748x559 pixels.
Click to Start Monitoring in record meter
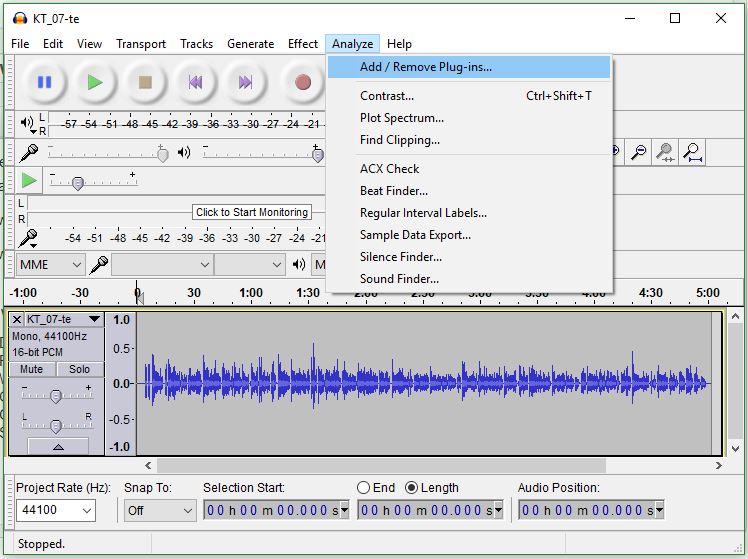[x=252, y=212]
